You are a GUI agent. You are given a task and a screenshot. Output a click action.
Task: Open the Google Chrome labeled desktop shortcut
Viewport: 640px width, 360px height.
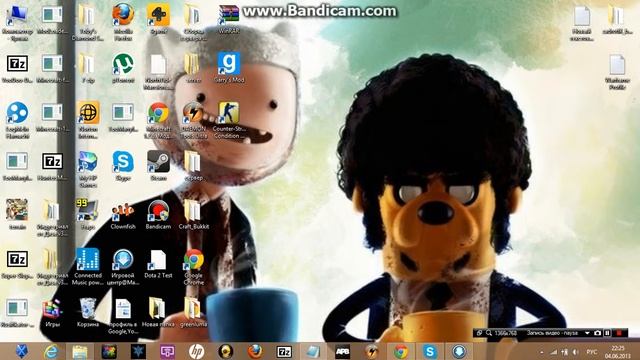pyautogui.click(x=193, y=267)
